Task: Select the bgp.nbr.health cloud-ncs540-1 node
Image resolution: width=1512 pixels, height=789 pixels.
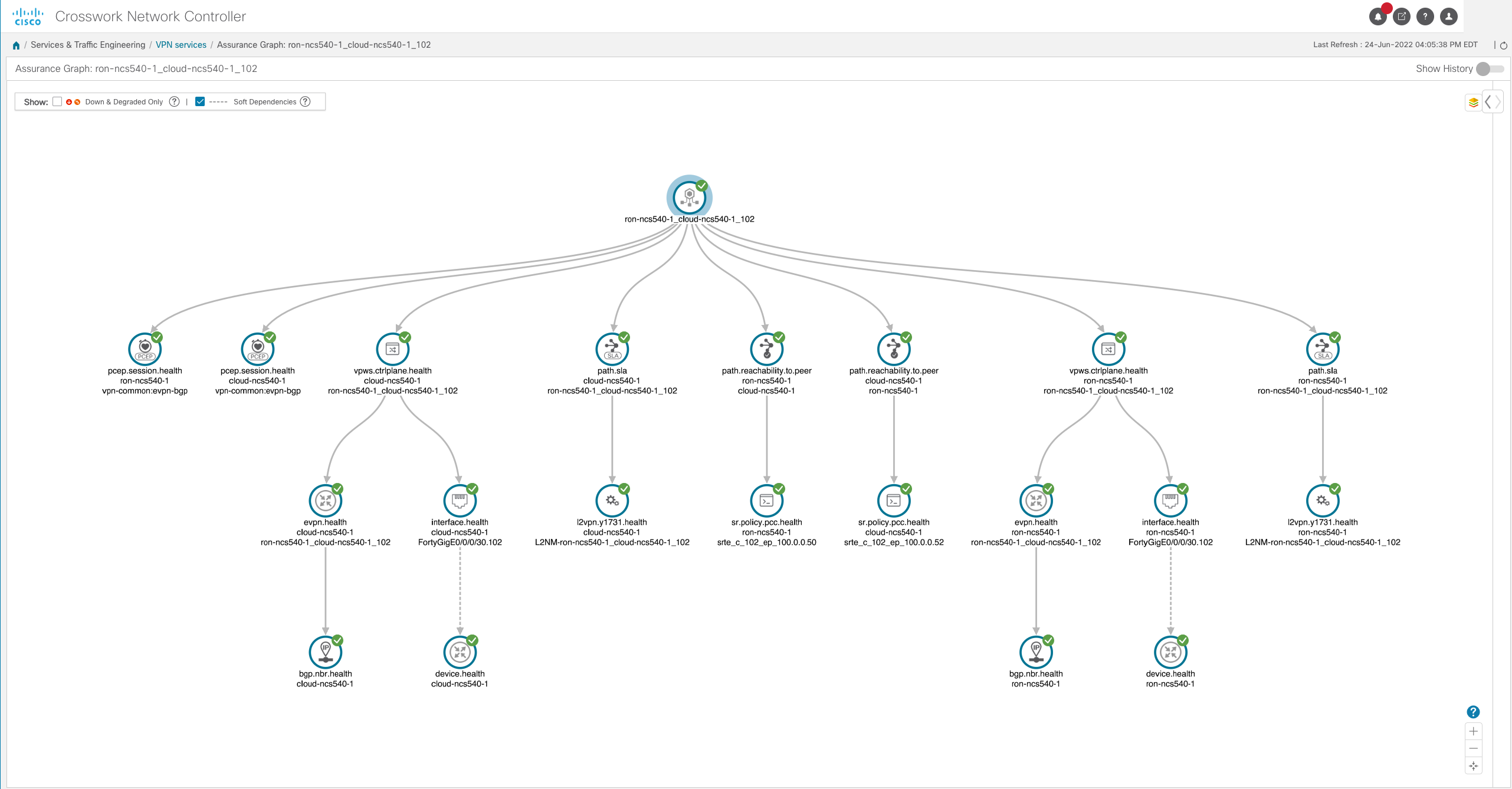Action: click(x=325, y=652)
